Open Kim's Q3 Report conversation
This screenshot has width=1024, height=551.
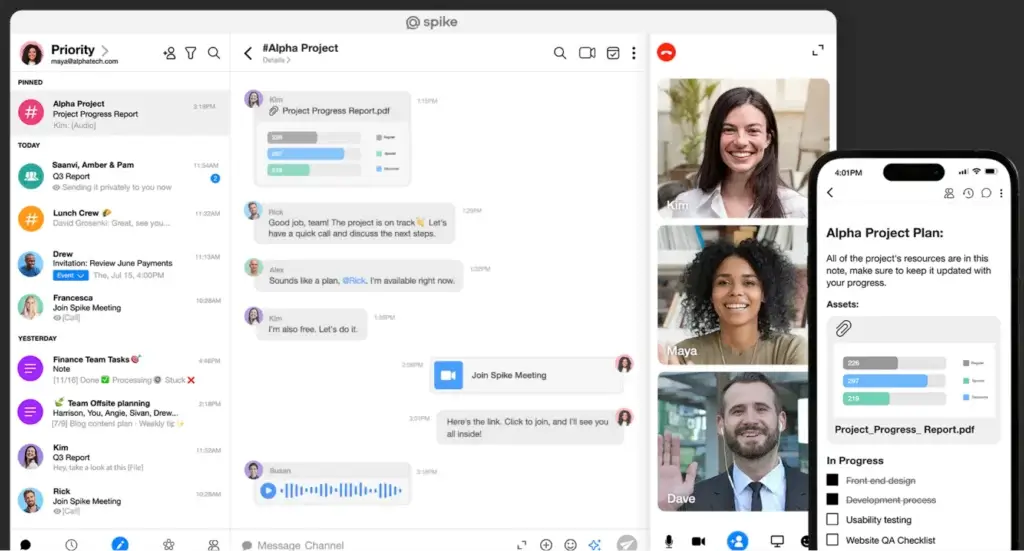[x=120, y=457]
